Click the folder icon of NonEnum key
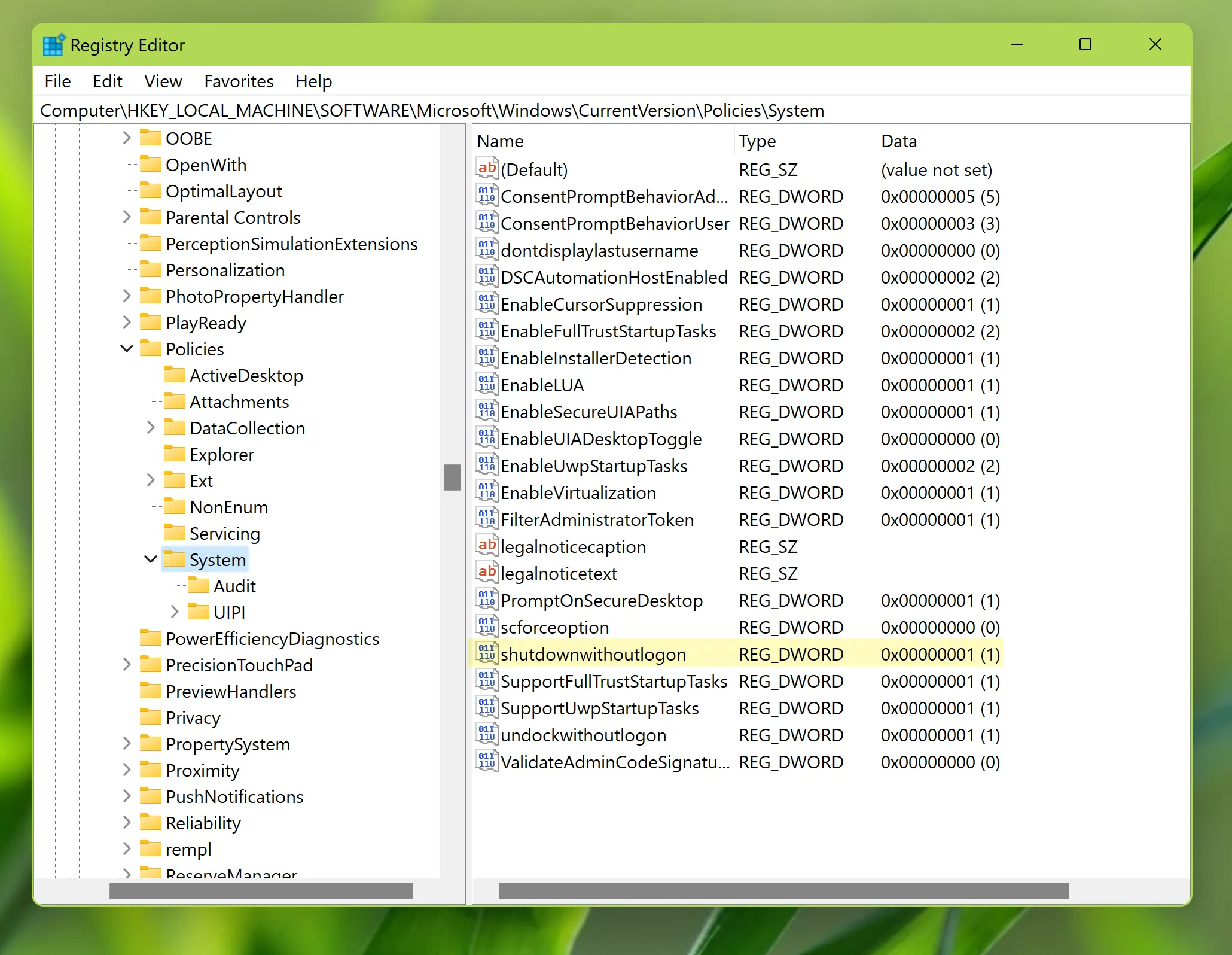 (x=175, y=506)
